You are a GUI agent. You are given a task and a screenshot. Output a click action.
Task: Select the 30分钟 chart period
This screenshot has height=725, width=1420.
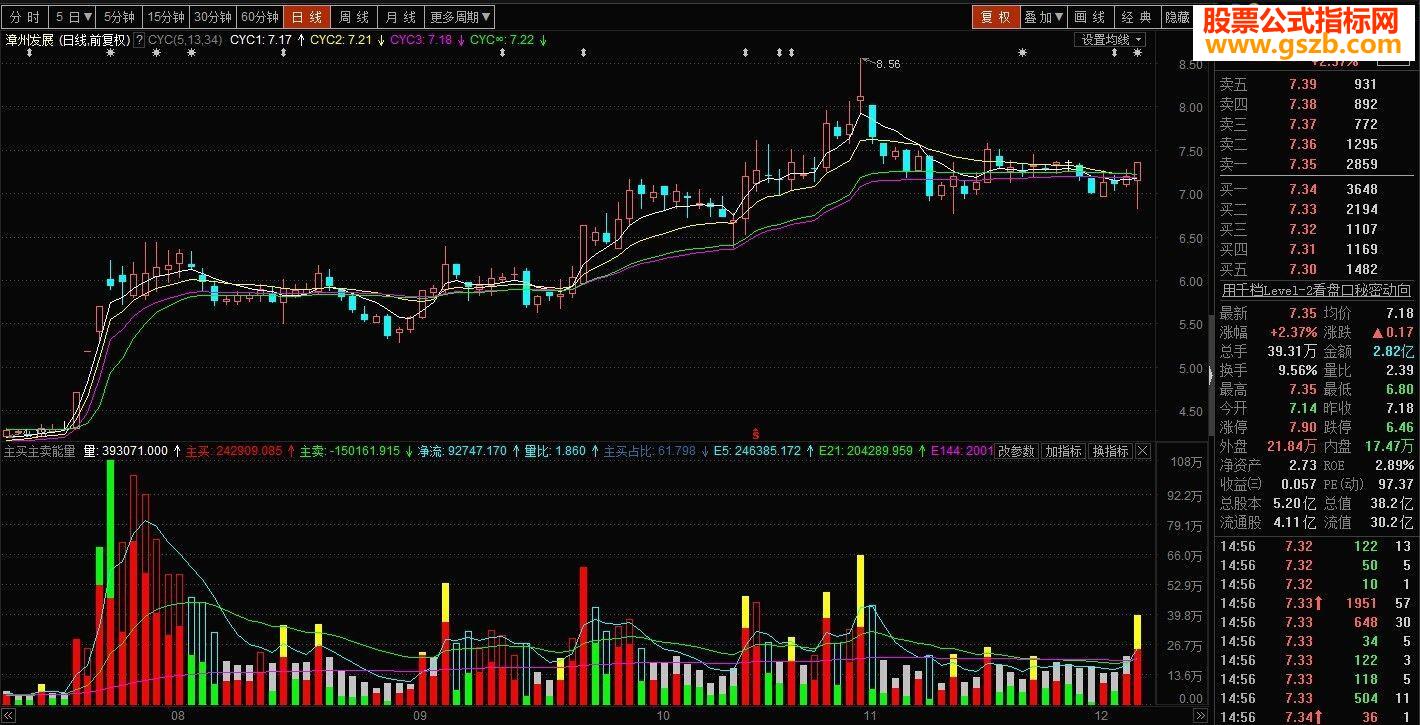[212, 17]
